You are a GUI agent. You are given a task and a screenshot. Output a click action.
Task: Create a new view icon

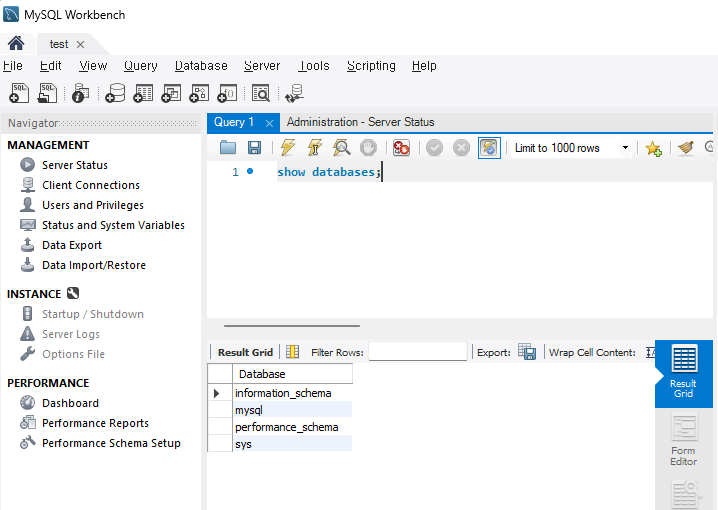171,93
